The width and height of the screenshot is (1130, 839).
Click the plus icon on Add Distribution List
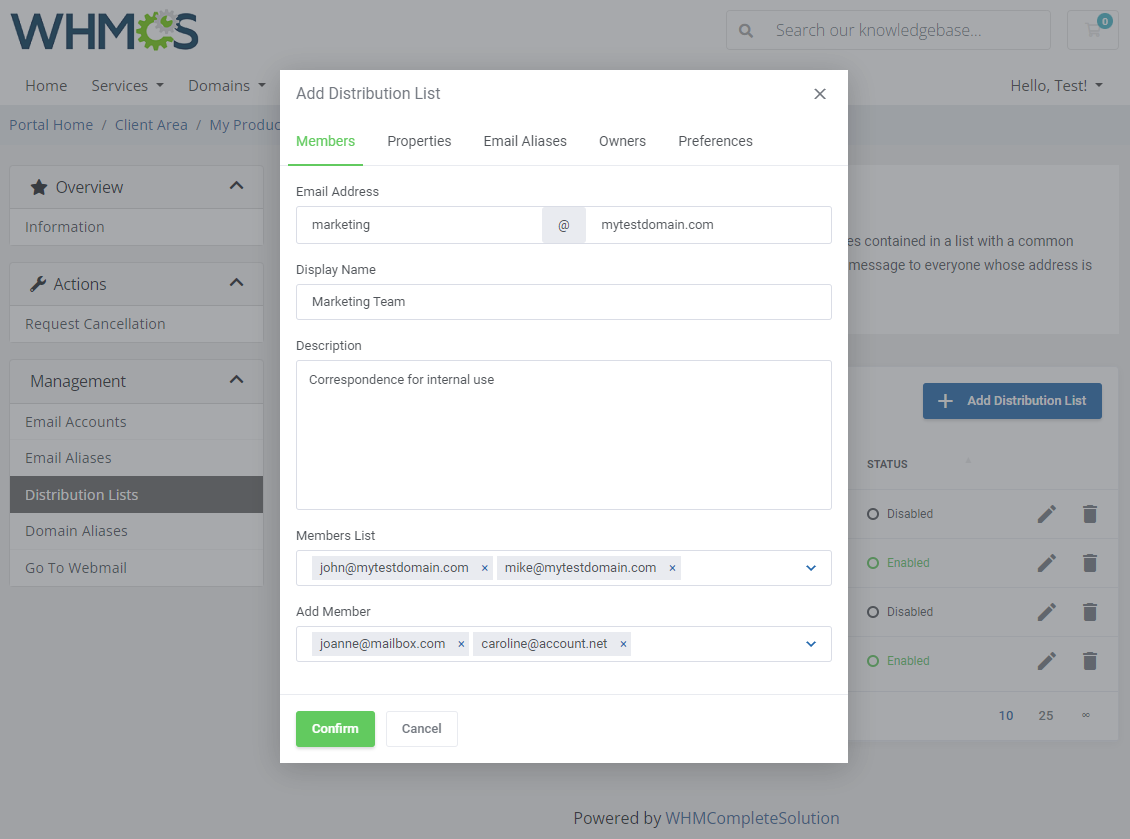tap(945, 401)
